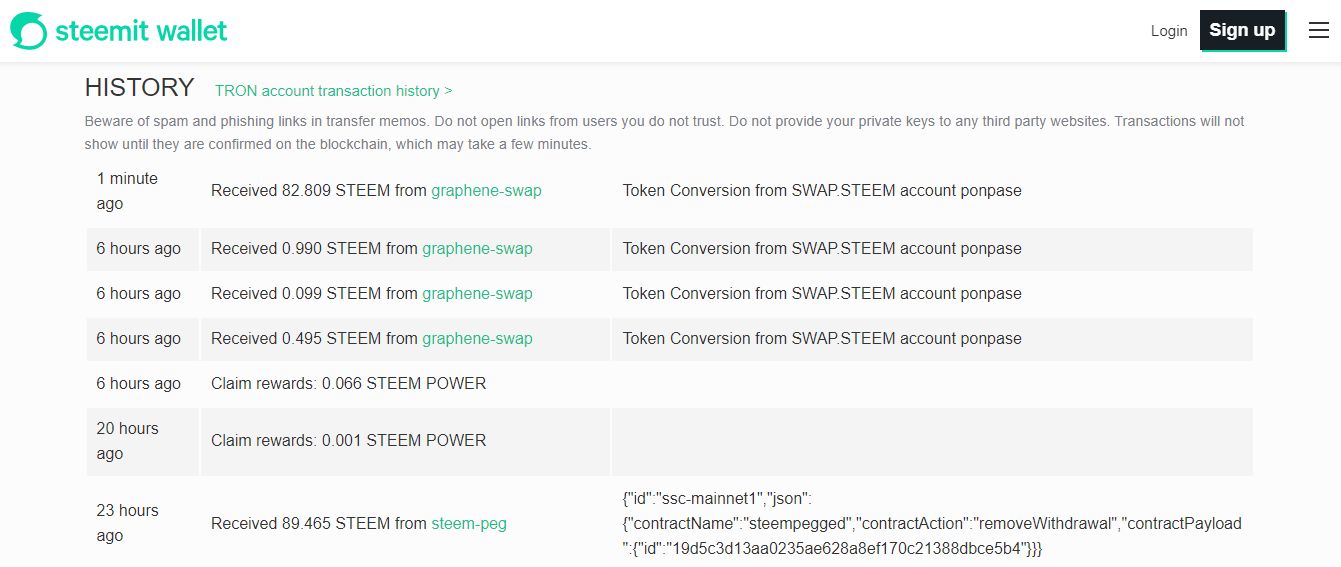Select '23 hours ago' timestamp
The height and width of the screenshot is (567, 1341).
pyautogui.click(x=127, y=523)
